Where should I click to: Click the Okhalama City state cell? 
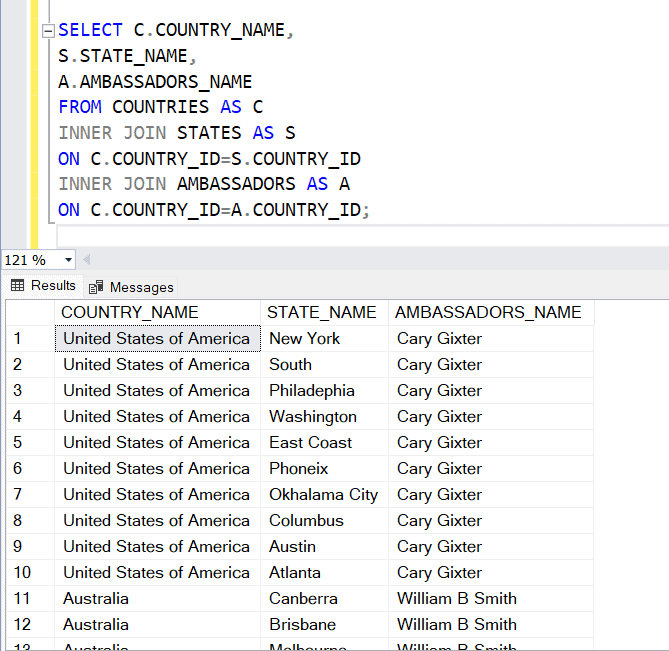click(324, 495)
